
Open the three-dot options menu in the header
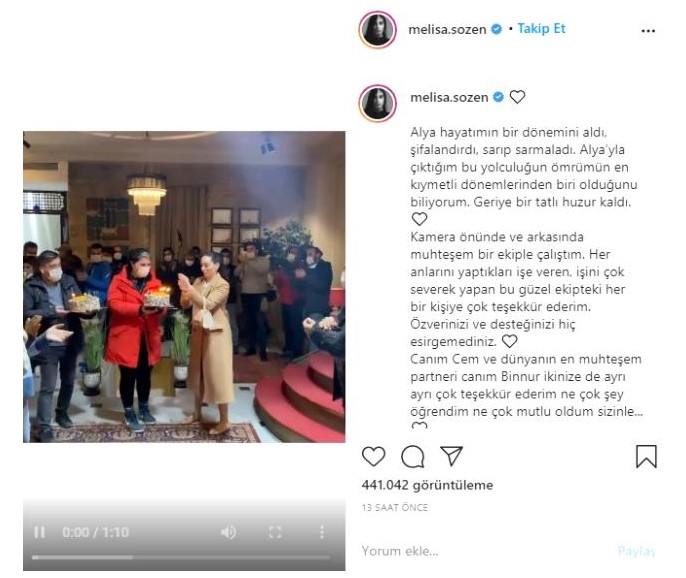pyautogui.click(x=648, y=31)
